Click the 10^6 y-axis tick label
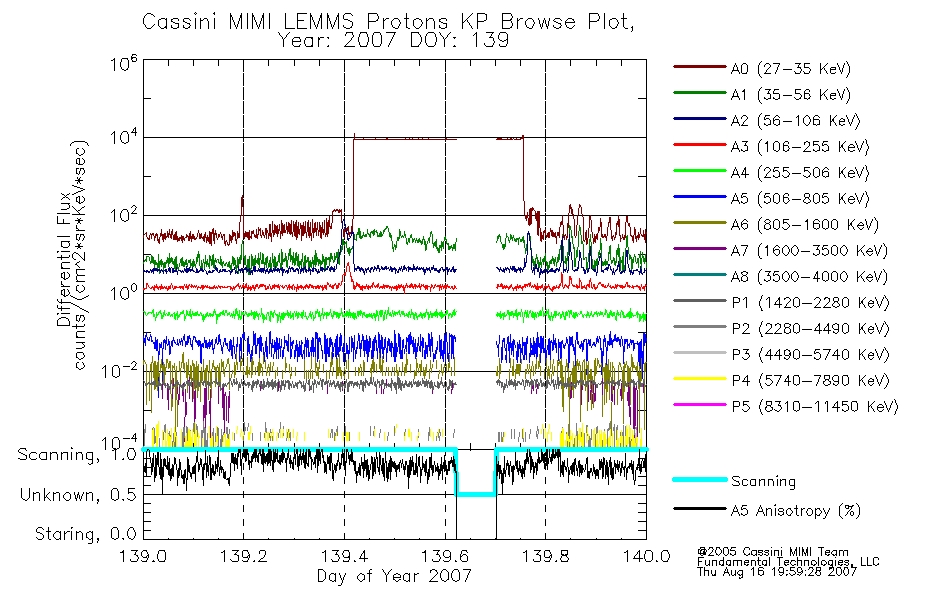 124,64
